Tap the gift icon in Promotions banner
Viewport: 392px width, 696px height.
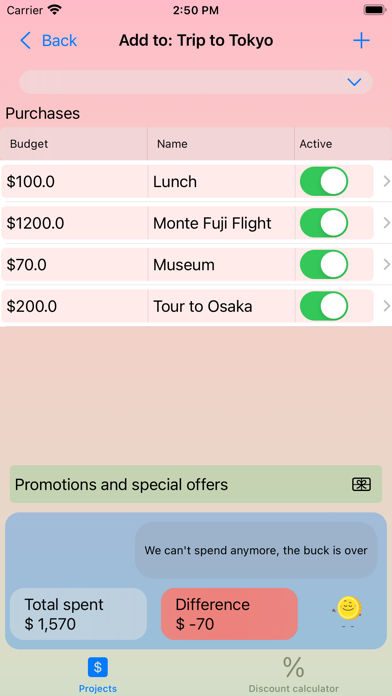361,484
